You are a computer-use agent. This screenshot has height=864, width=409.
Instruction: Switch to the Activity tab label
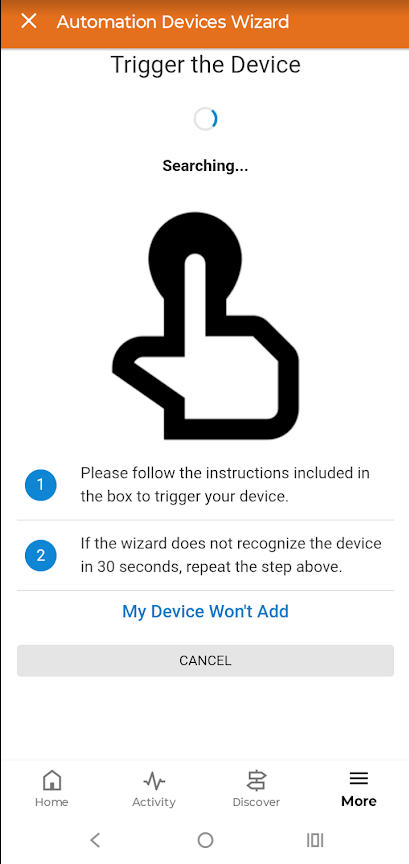click(x=154, y=802)
